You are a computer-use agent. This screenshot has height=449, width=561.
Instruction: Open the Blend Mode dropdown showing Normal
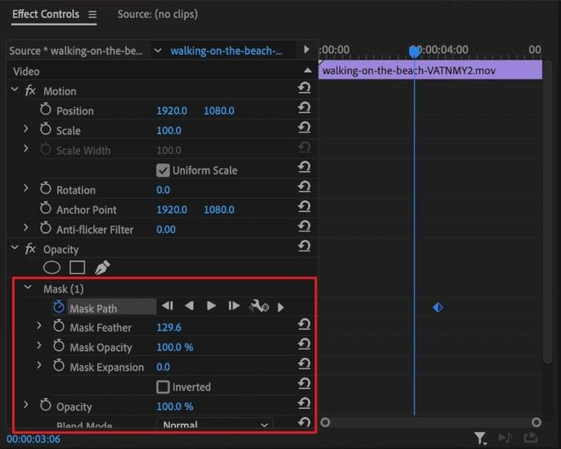point(215,425)
